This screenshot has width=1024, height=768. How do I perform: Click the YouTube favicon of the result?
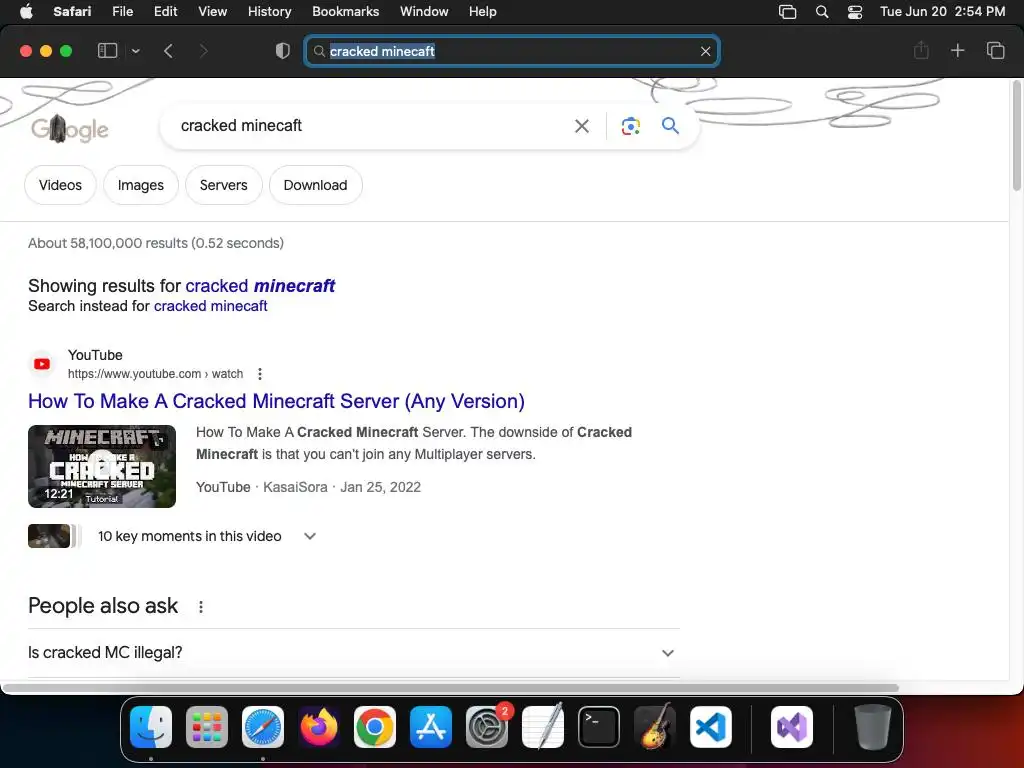click(42, 364)
